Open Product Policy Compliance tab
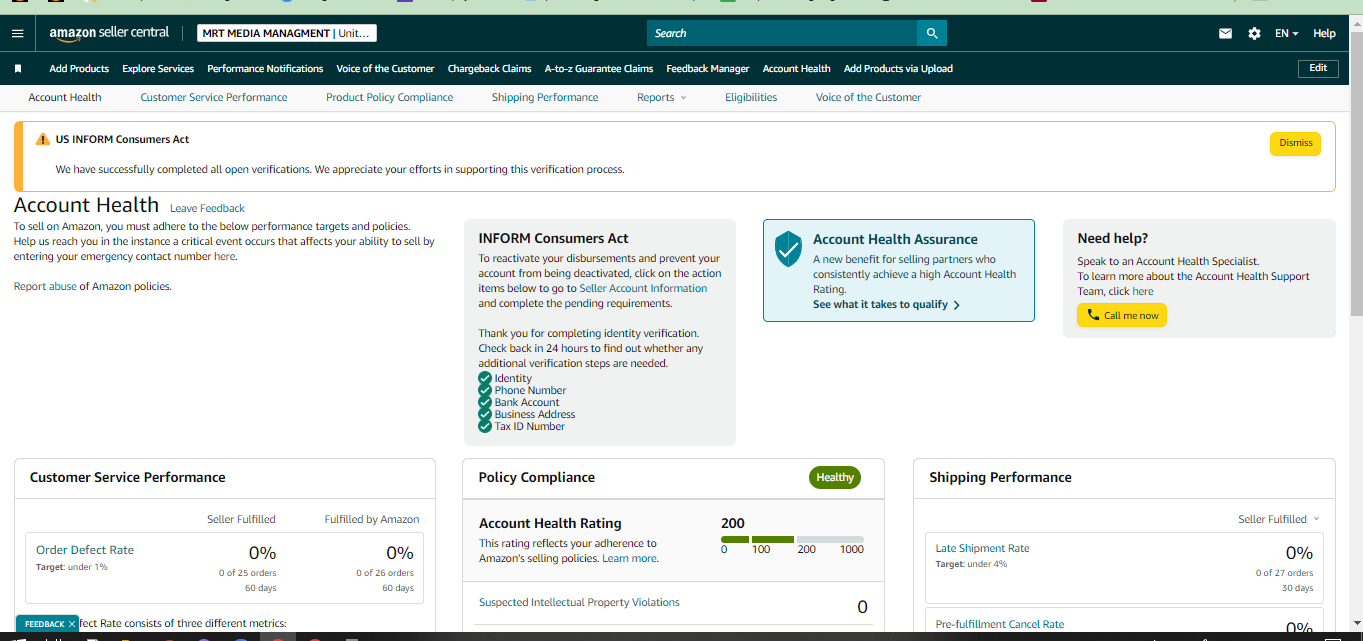Viewport: 1363px width, 641px height. (390, 97)
